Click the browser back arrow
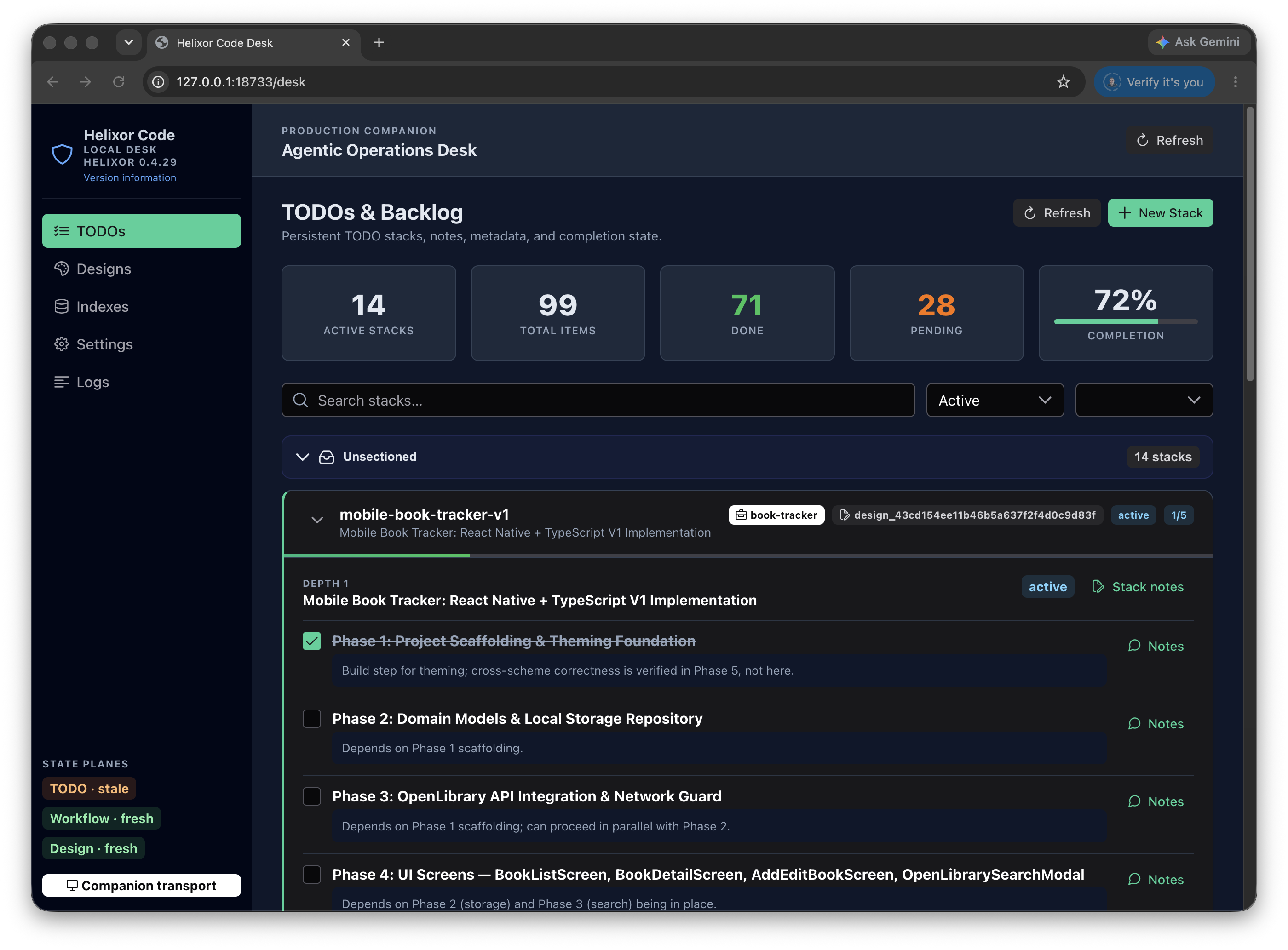Image resolution: width=1288 pixels, height=950 pixels. coord(52,82)
